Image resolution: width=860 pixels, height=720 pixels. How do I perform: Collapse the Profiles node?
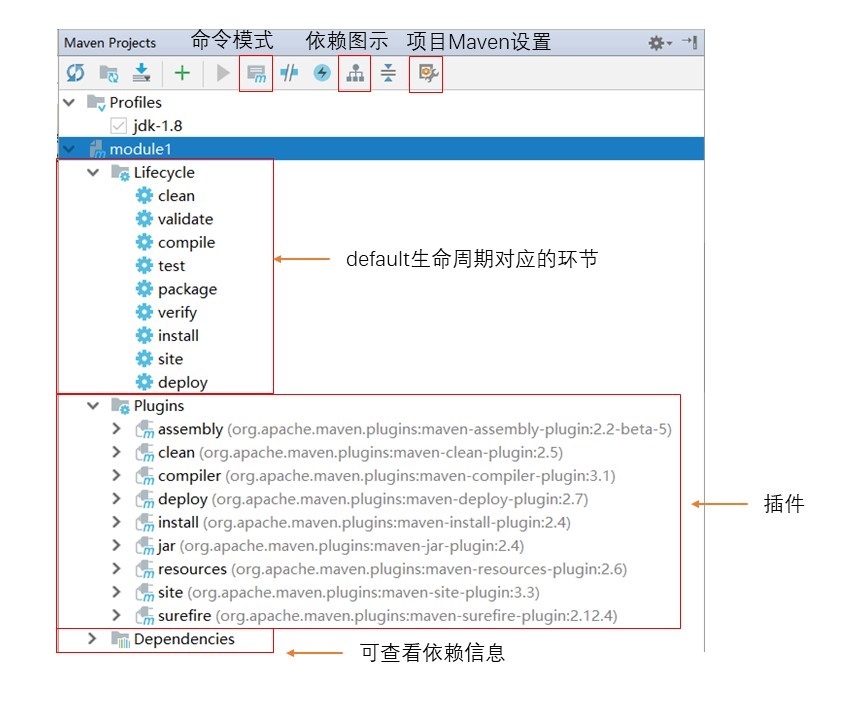point(69,103)
